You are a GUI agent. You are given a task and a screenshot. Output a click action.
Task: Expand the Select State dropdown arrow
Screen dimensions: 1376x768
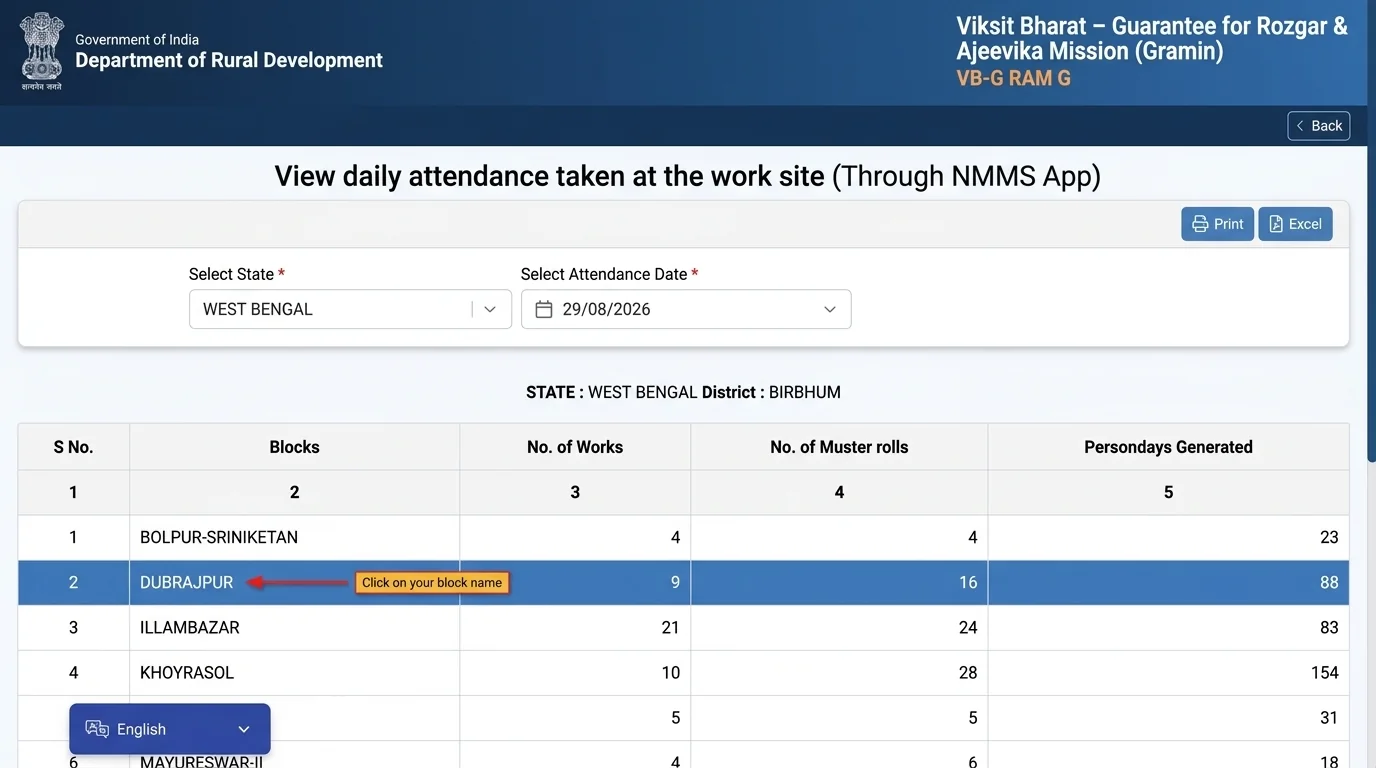coord(490,309)
